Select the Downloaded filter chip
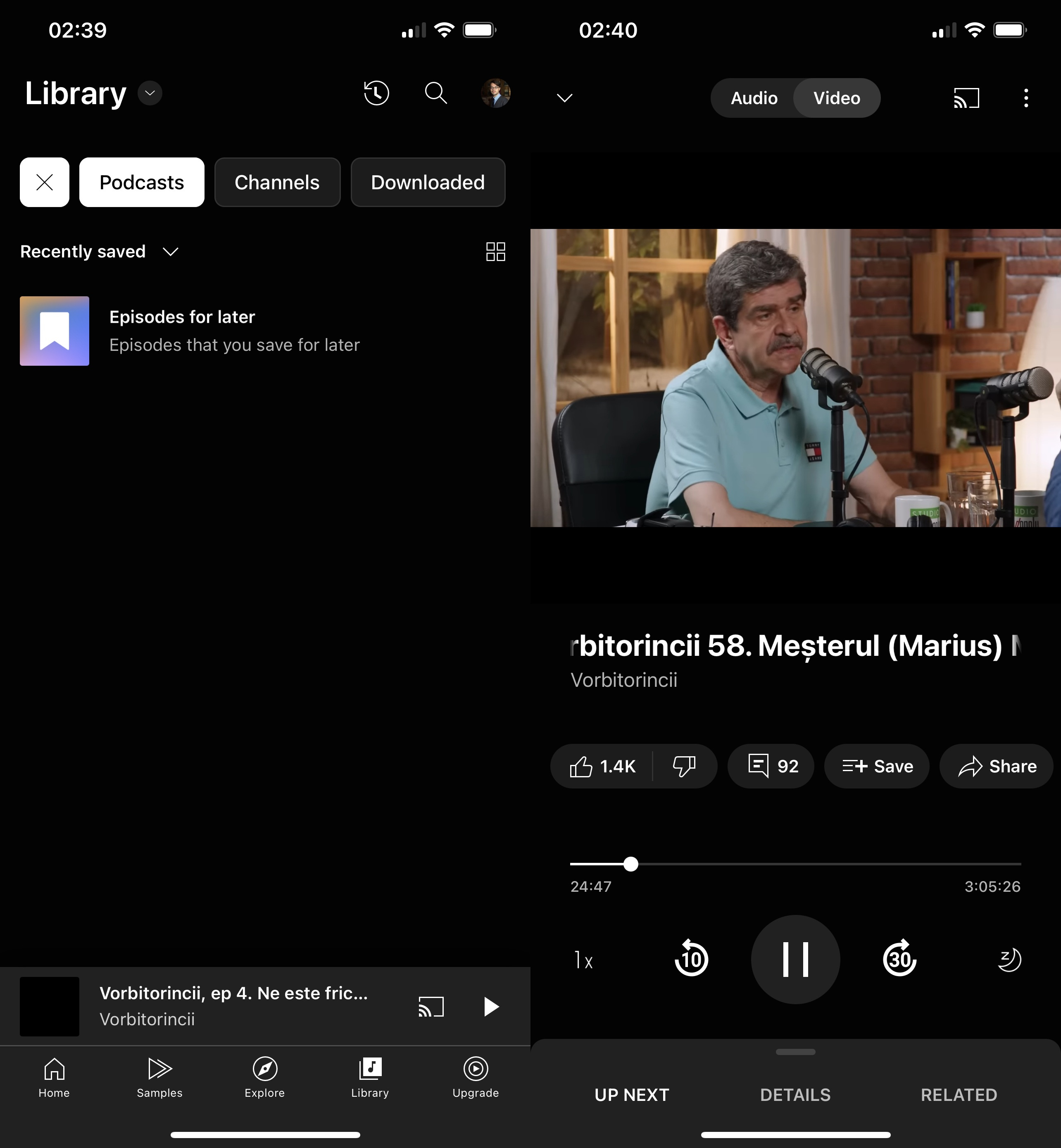The image size is (1061, 1148). coord(428,182)
